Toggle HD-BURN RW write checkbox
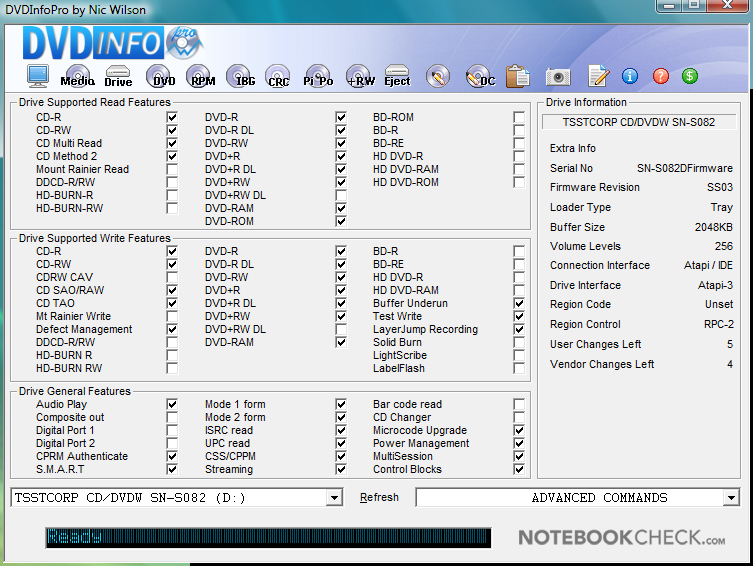The height and width of the screenshot is (566, 753). pyautogui.click(x=172, y=368)
